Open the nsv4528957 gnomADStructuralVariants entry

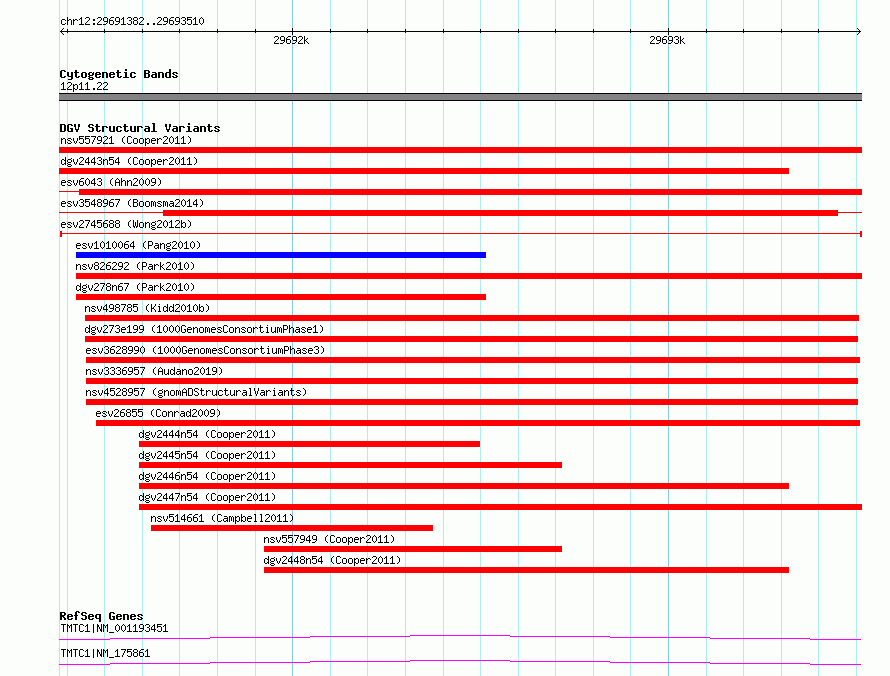(x=196, y=392)
